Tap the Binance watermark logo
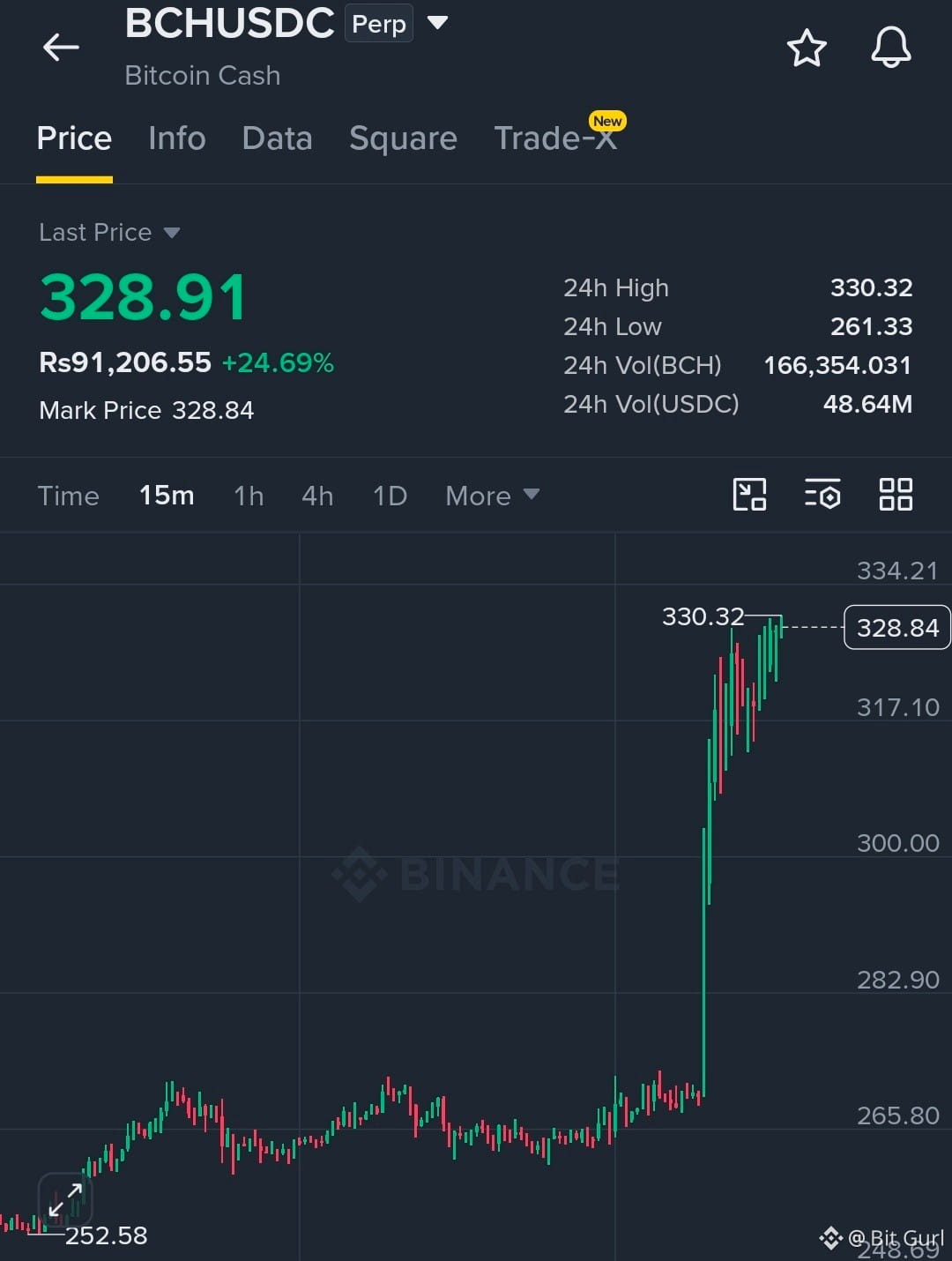 [x=476, y=874]
